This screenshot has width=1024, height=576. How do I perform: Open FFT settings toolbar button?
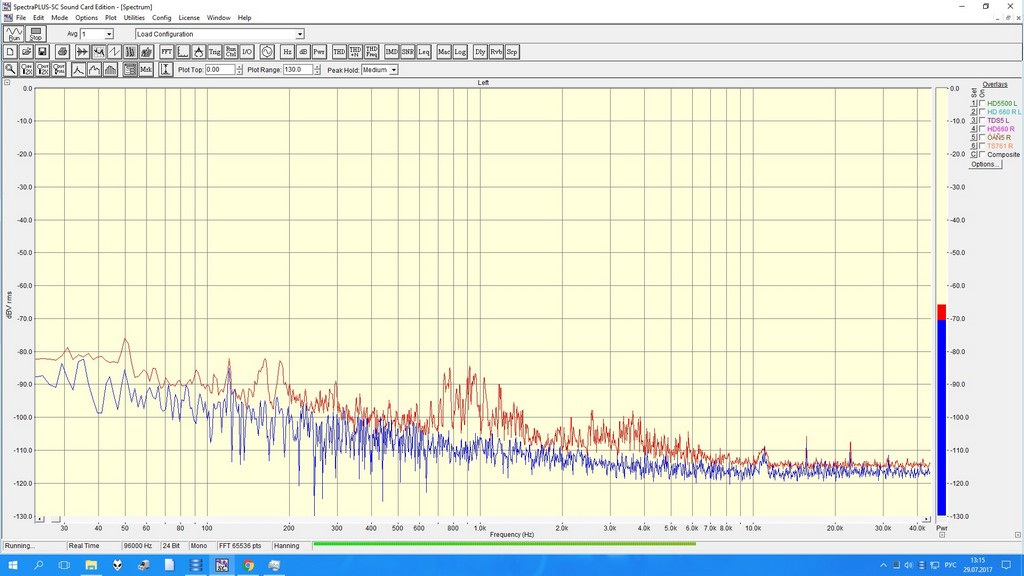(167, 52)
